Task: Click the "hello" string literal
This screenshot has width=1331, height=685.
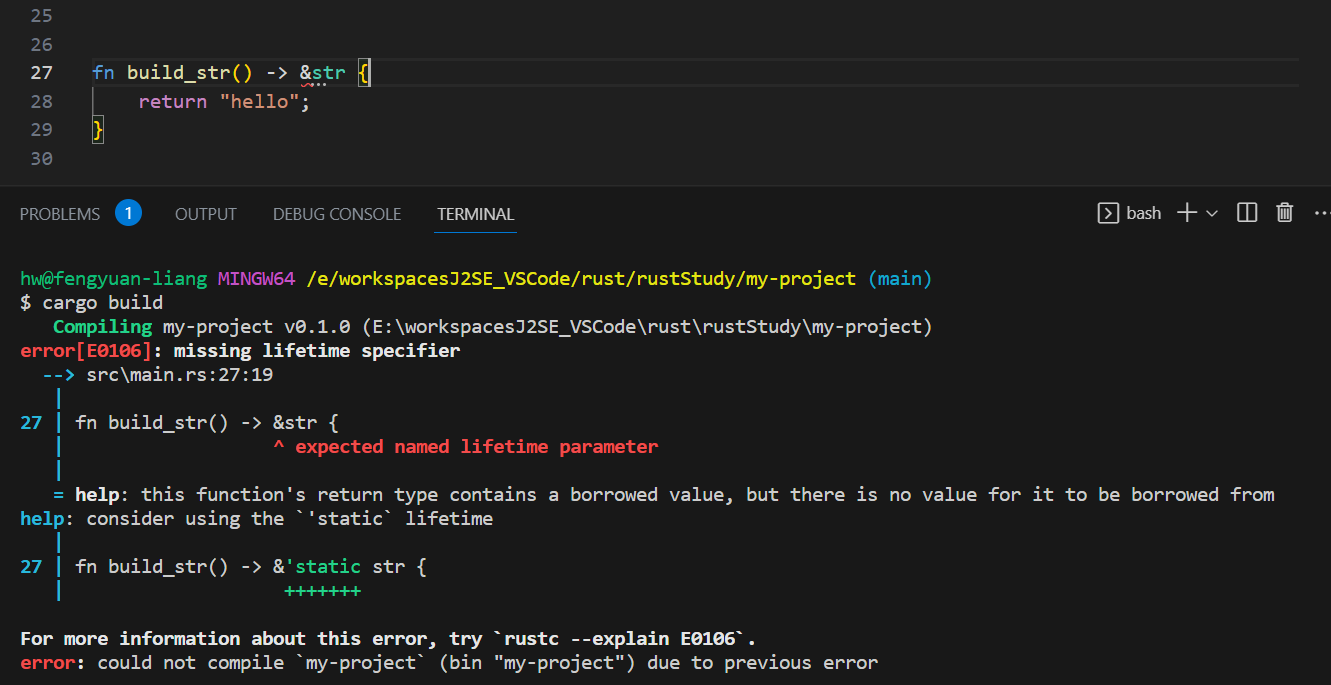Action: [260, 101]
